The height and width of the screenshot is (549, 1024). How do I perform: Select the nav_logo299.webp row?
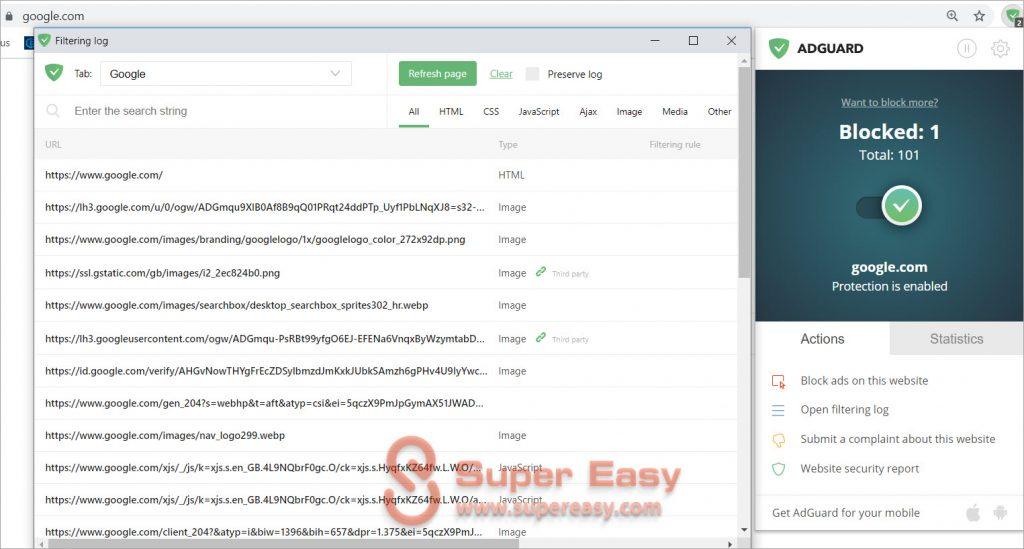tap(386, 435)
